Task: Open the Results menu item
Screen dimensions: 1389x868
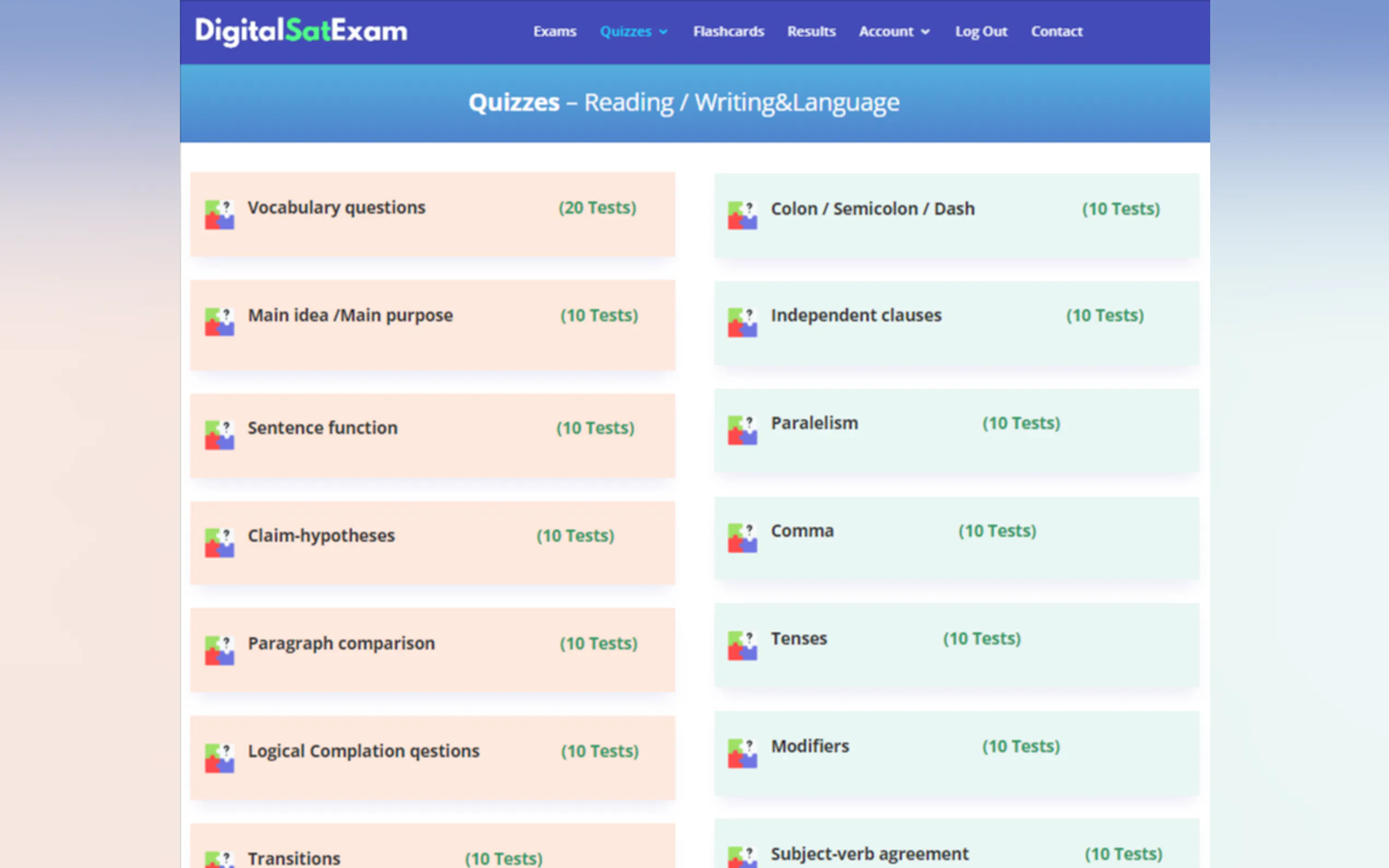Action: (x=811, y=32)
